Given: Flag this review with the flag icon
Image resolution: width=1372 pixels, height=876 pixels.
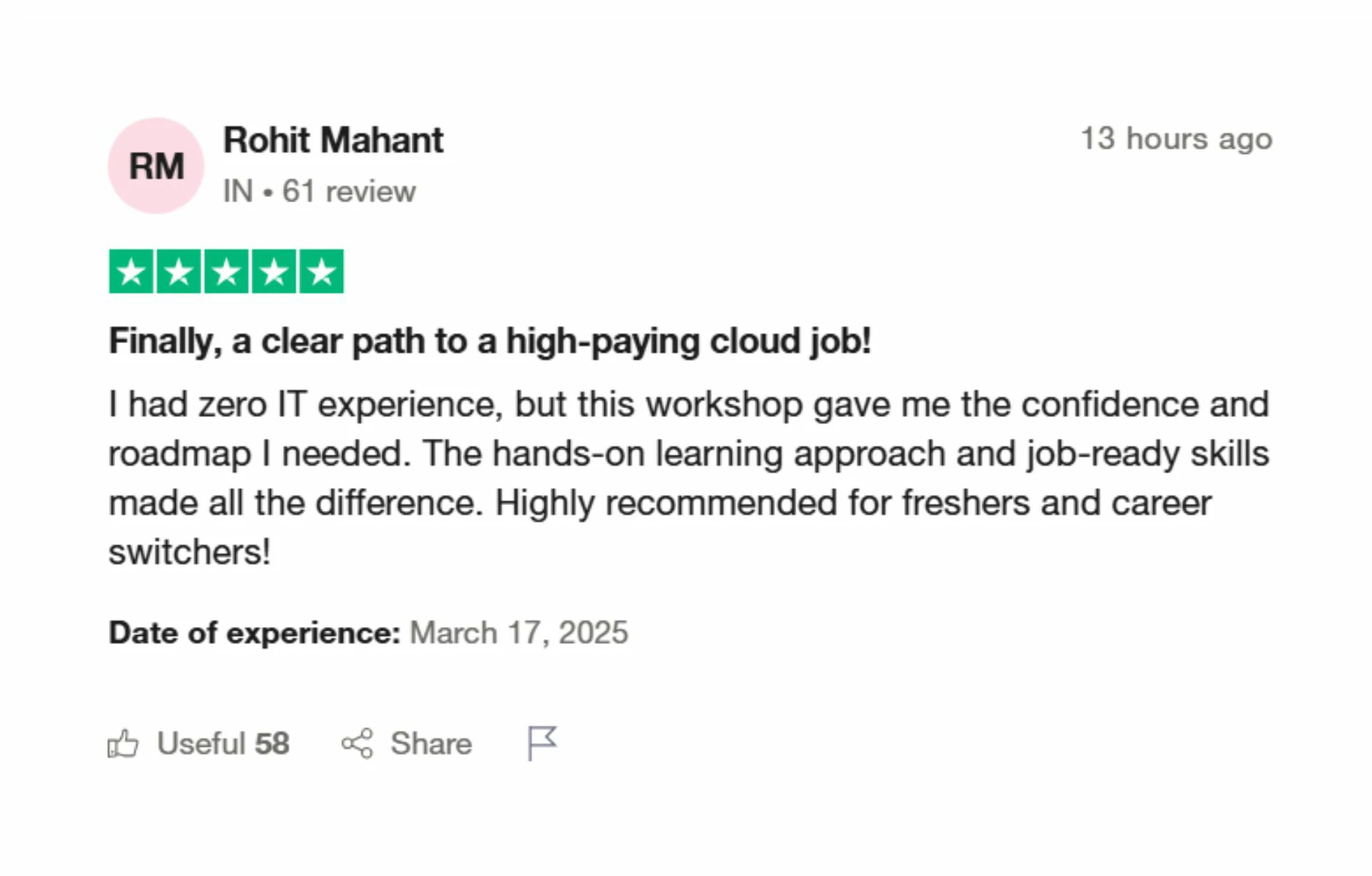Looking at the screenshot, I should coord(542,743).
